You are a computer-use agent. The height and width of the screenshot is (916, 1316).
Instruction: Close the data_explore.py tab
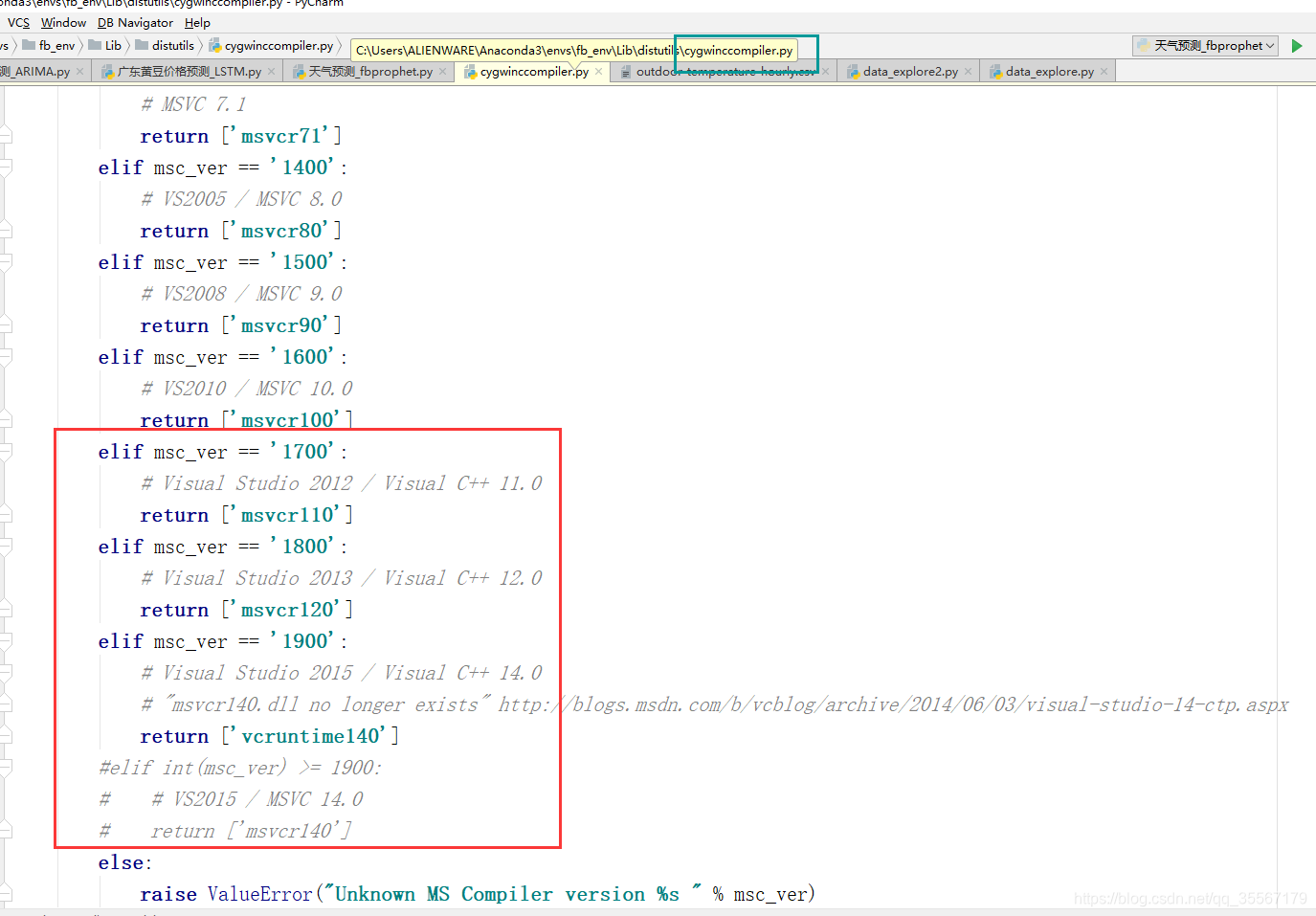pos(1104,72)
